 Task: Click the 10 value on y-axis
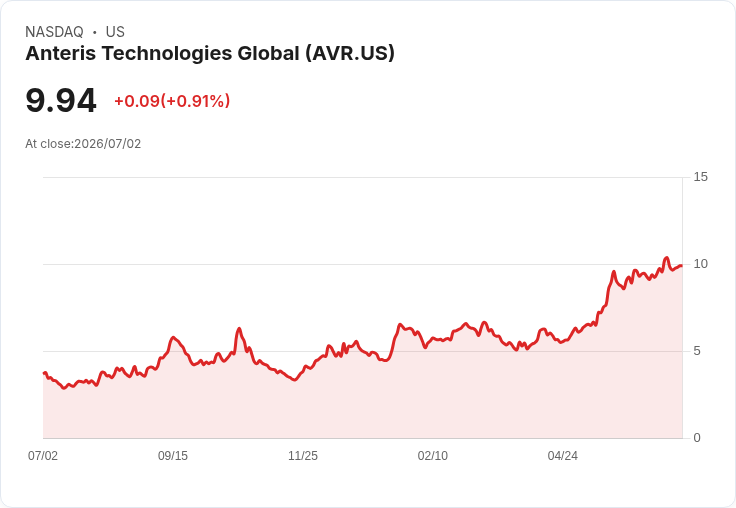click(x=700, y=264)
